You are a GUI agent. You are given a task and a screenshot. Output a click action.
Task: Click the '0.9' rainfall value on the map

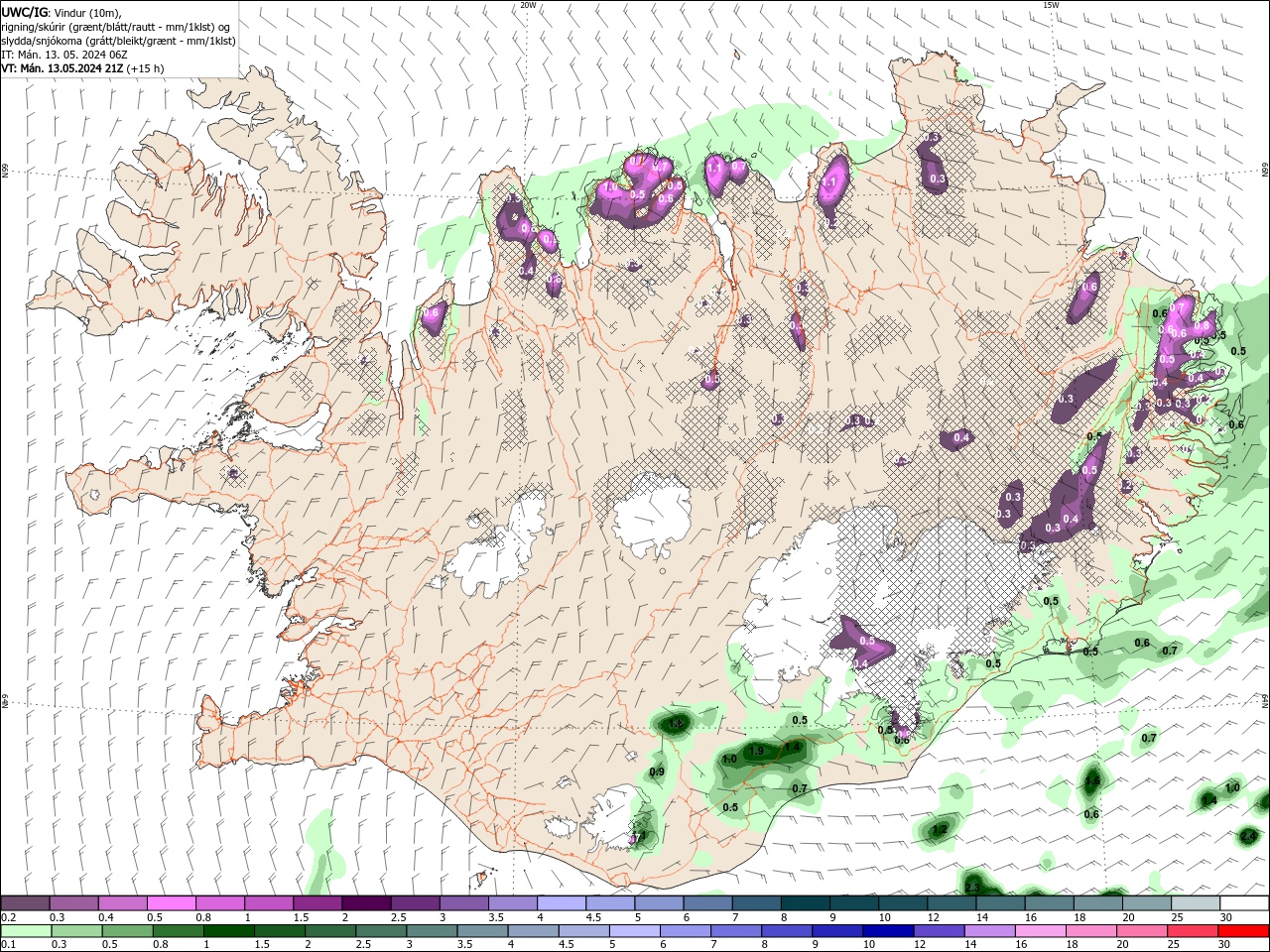(x=657, y=772)
